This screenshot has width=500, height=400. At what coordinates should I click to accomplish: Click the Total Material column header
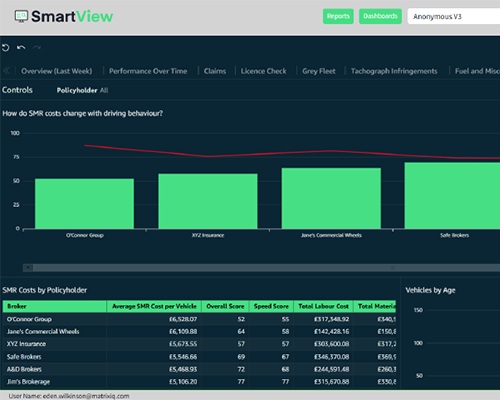click(x=375, y=306)
